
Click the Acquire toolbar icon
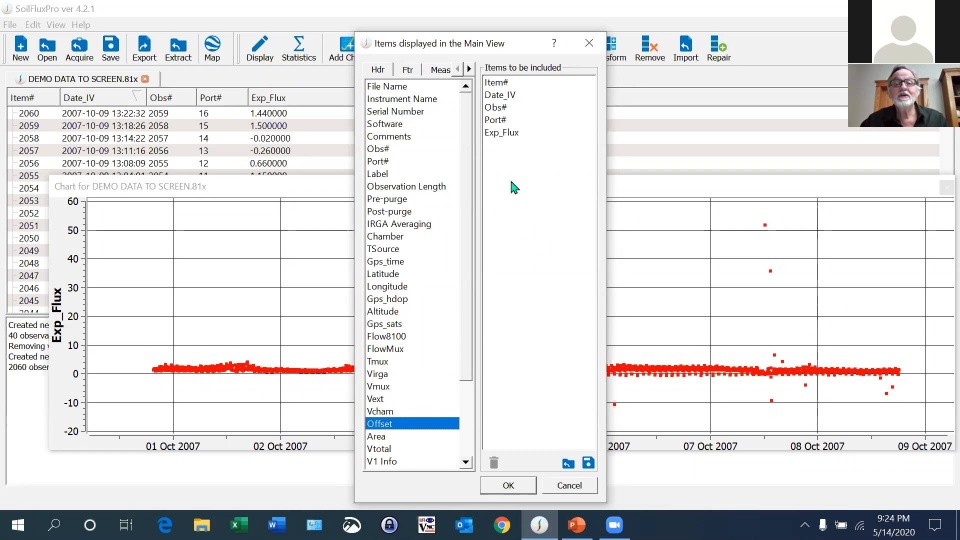point(79,48)
